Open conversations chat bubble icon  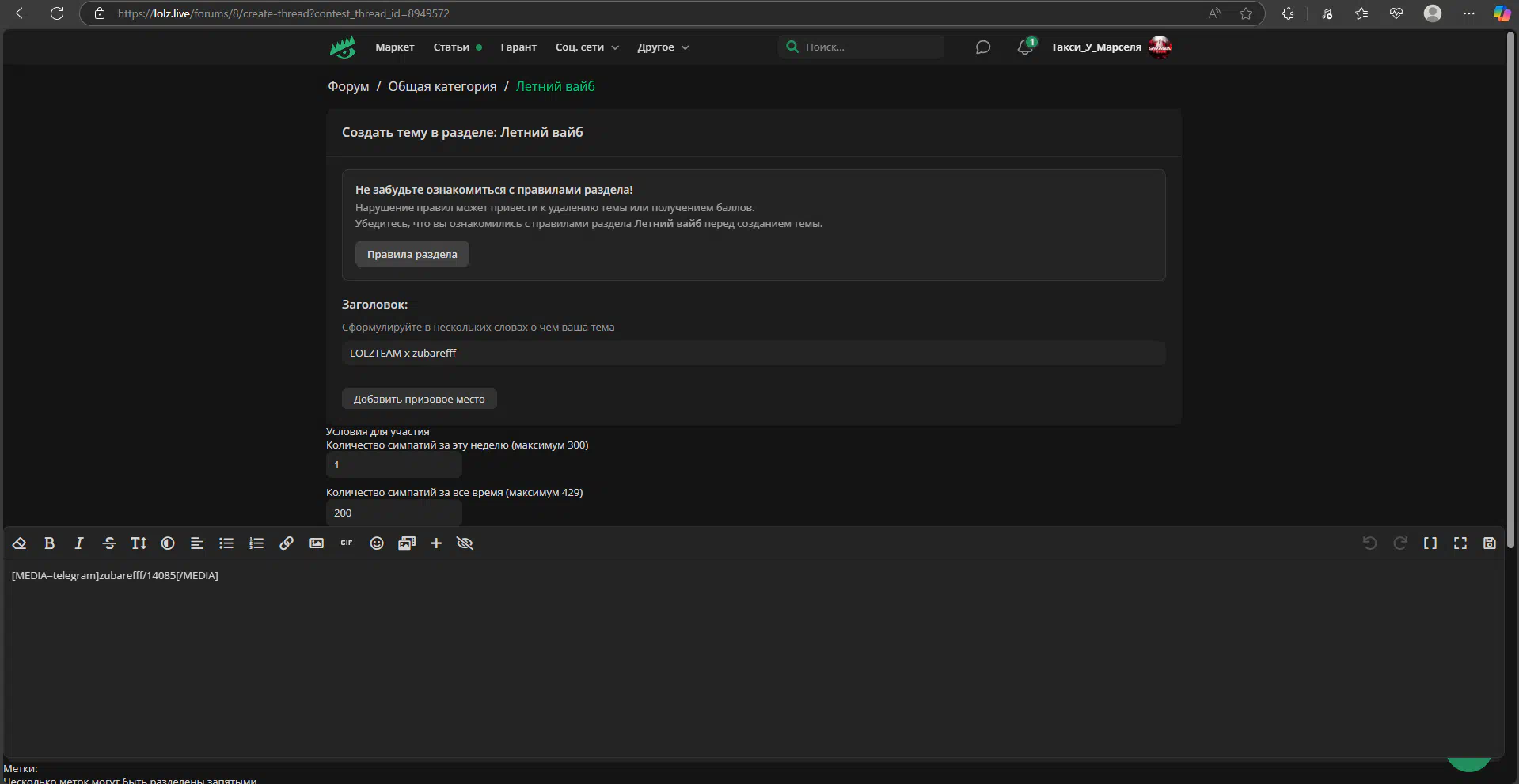pyautogui.click(x=983, y=47)
